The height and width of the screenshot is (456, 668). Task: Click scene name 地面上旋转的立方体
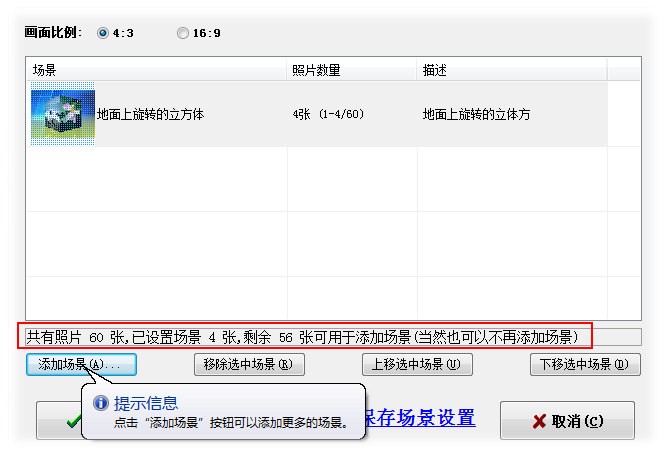(150, 114)
